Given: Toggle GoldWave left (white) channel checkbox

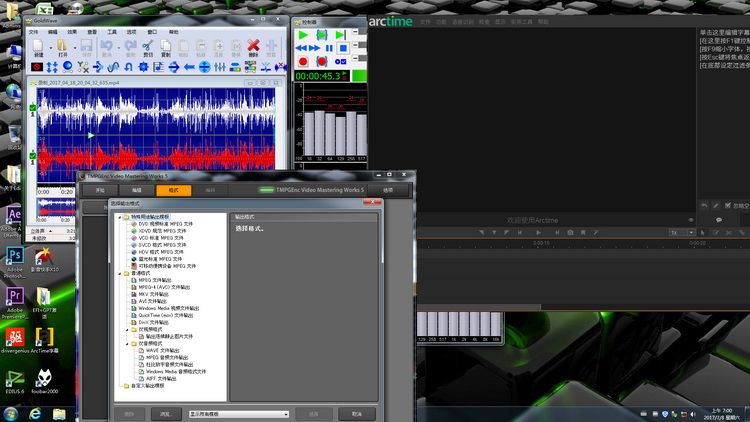Looking at the screenshot, I should [33, 108].
